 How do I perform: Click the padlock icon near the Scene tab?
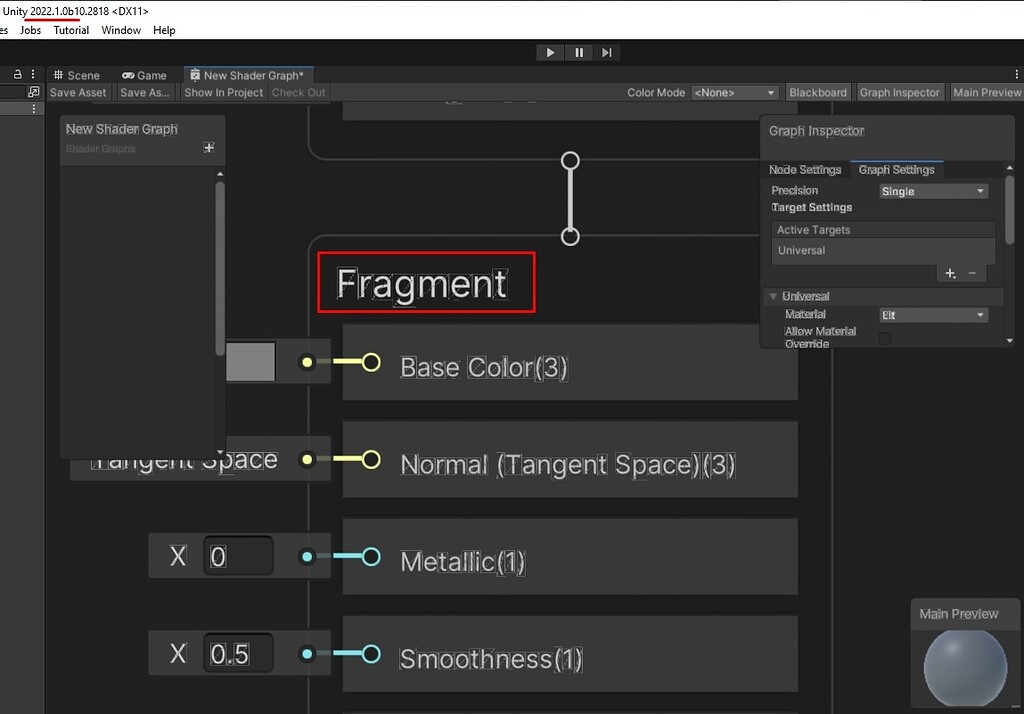click(x=17, y=74)
